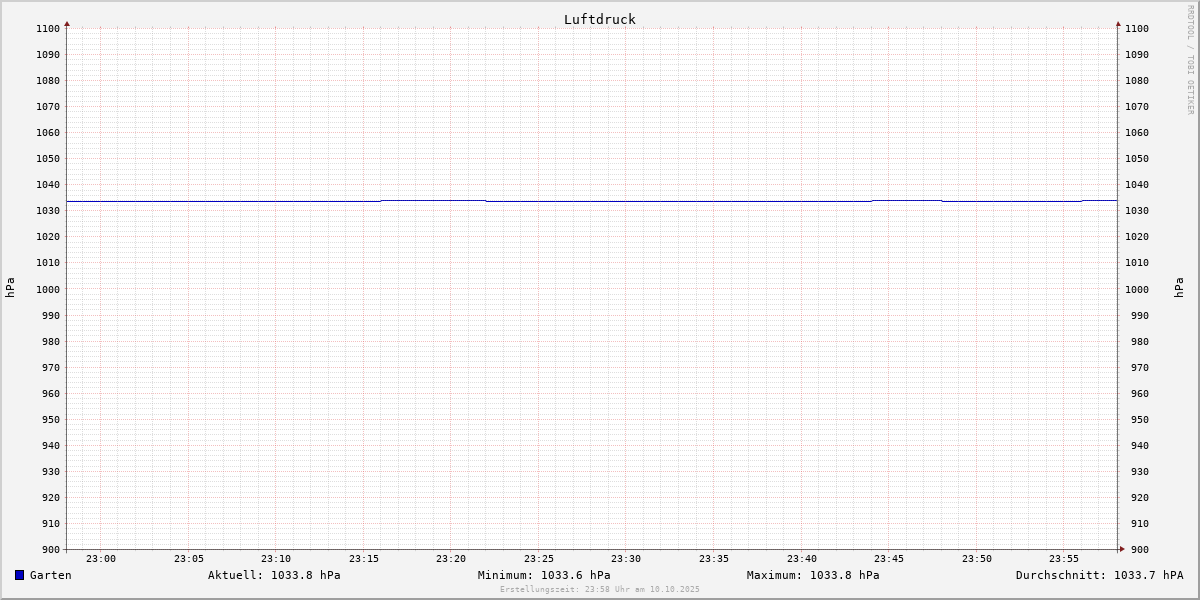Image resolution: width=1200 pixels, height=600 pixels.
Task: Click the 23:55 time axis label
Action: click(1064, 559)
